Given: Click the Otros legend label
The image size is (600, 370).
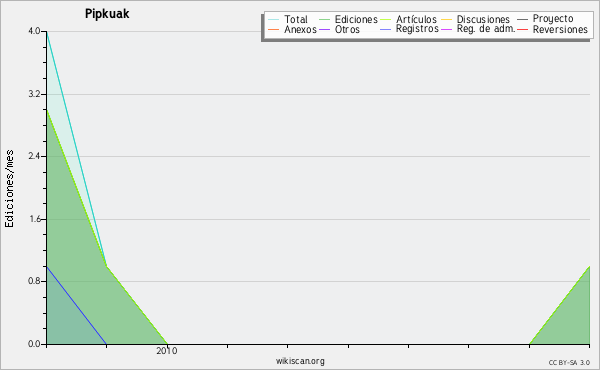Looking at the screenshot, I should [347, 29].
